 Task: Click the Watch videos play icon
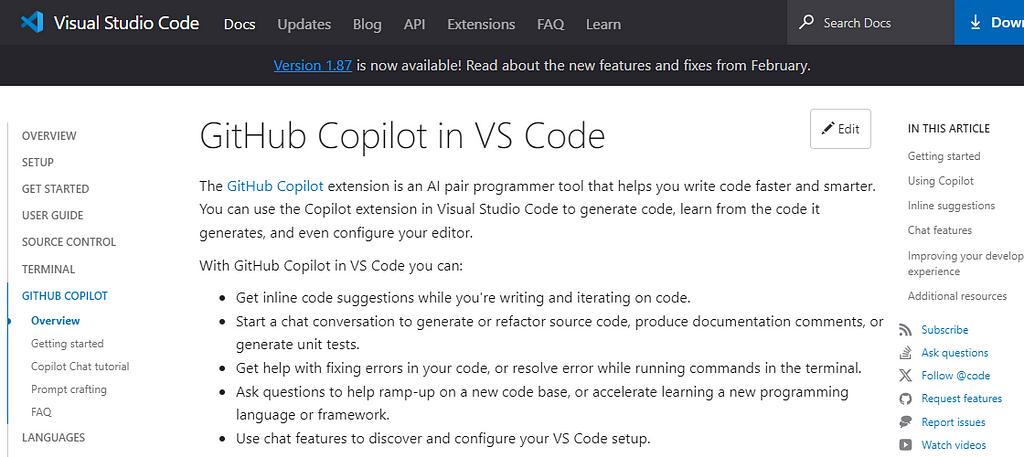pyautogui.click(x=905, y=445)
